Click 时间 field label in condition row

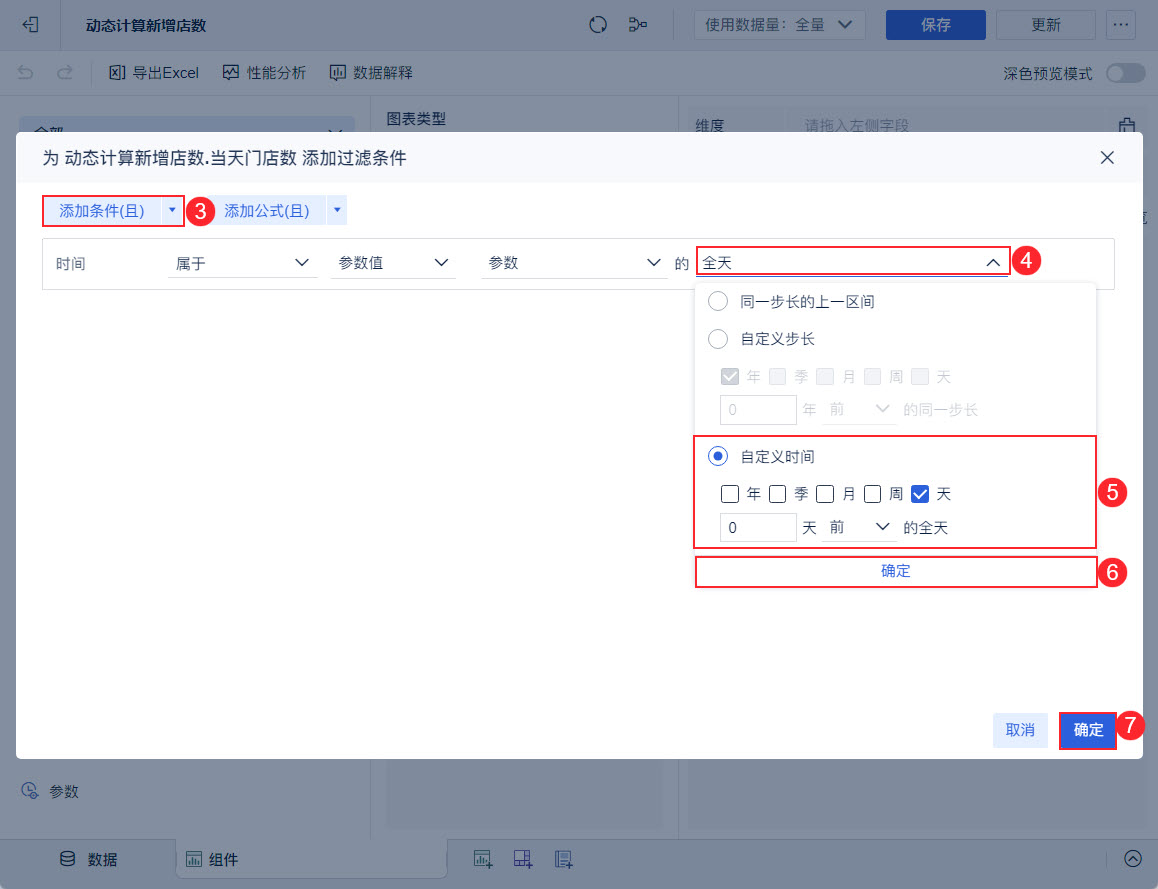(x=70, y=264)
